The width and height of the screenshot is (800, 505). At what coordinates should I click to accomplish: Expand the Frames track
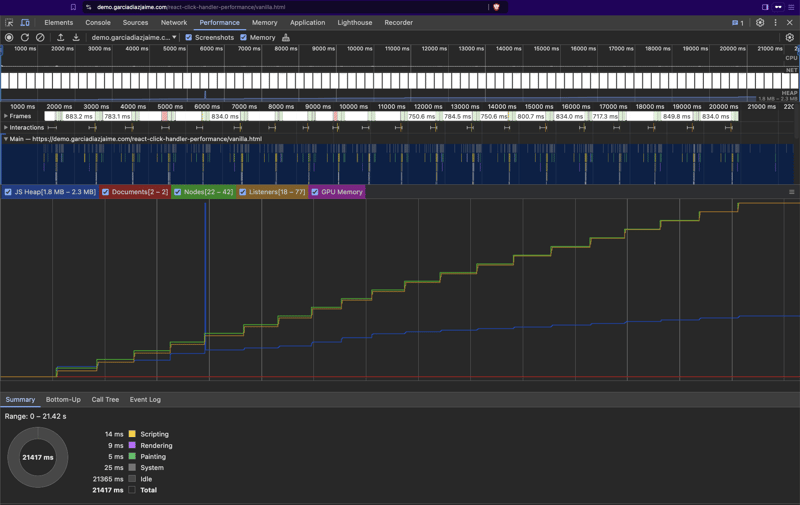coord(6,116)
